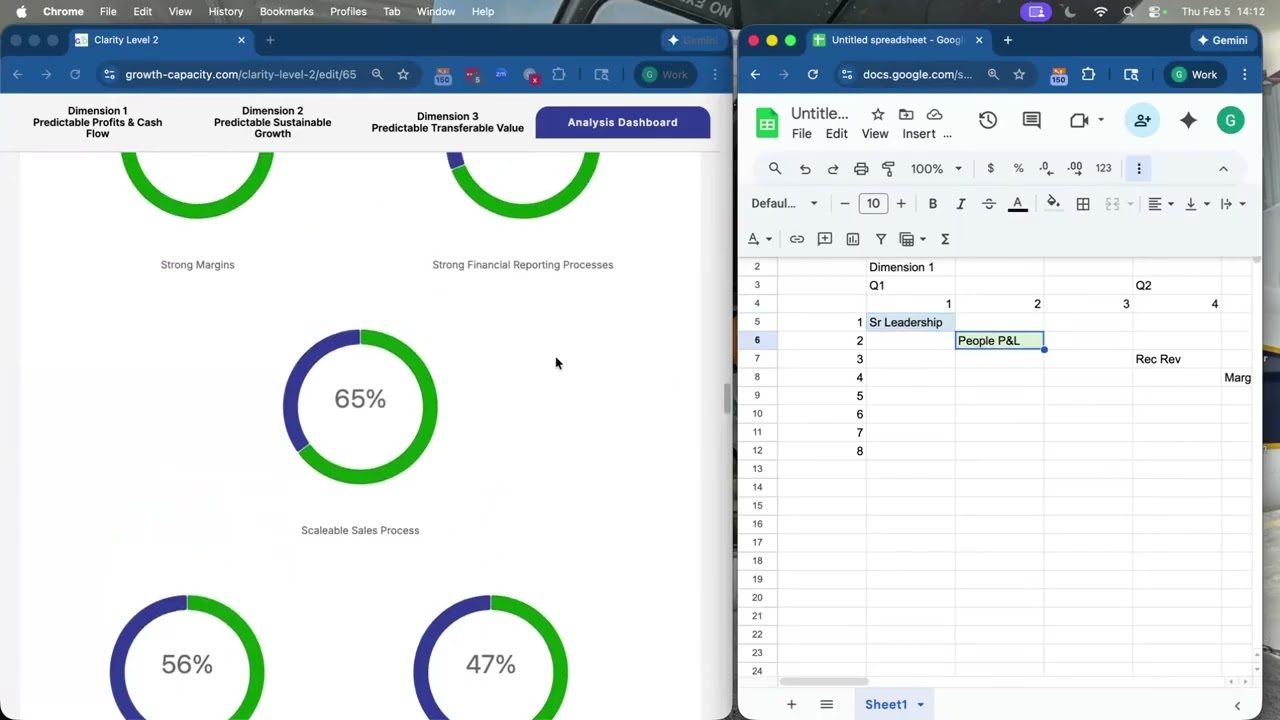Insert a link with the chain icon

(x=797, y=239)
